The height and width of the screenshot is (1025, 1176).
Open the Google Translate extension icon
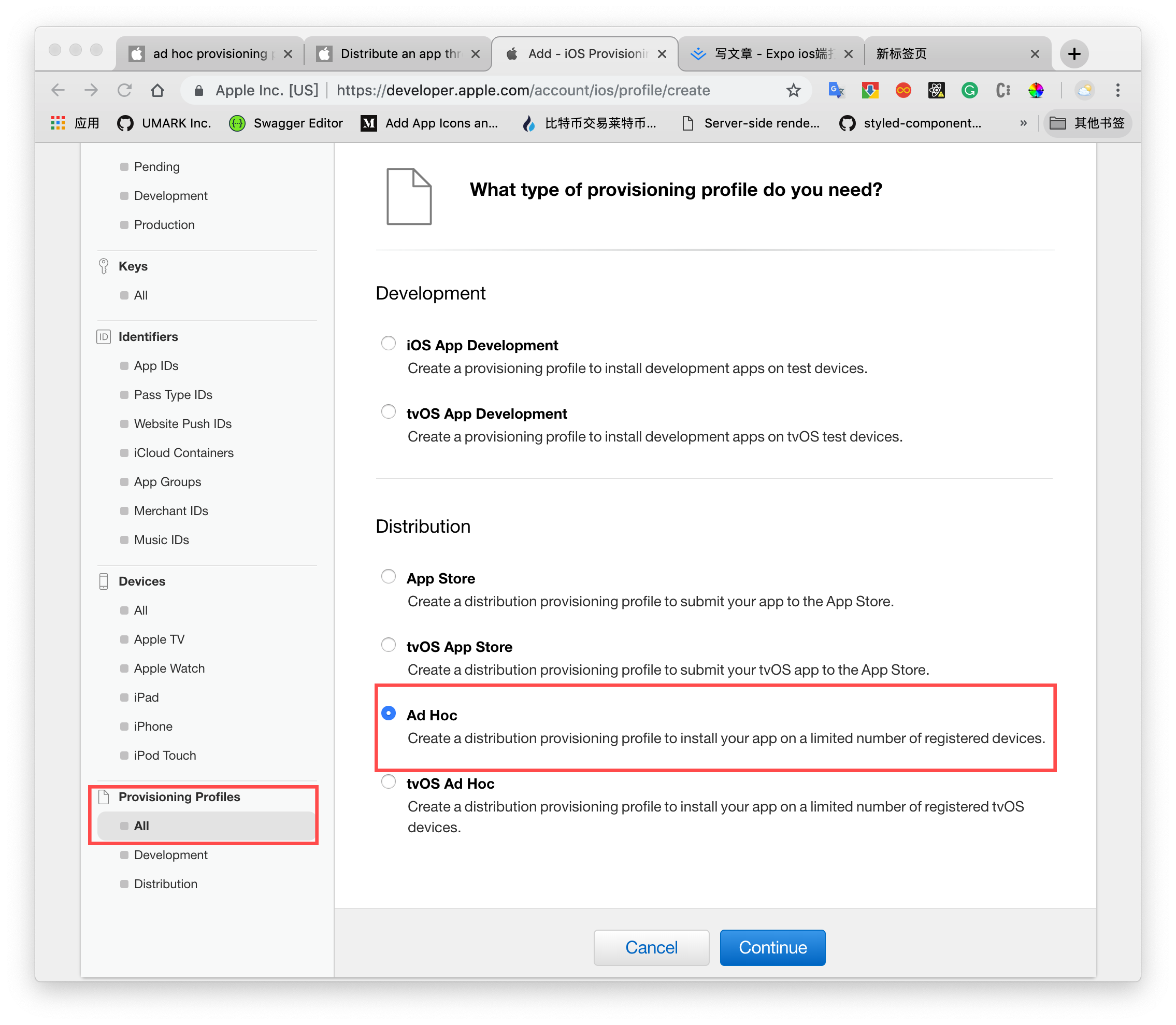tap(836, 90)
